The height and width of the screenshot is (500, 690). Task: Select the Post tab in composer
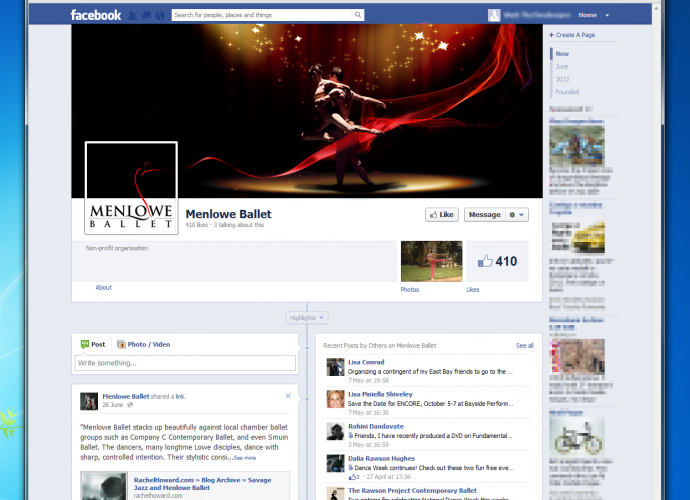pos(92,344)
